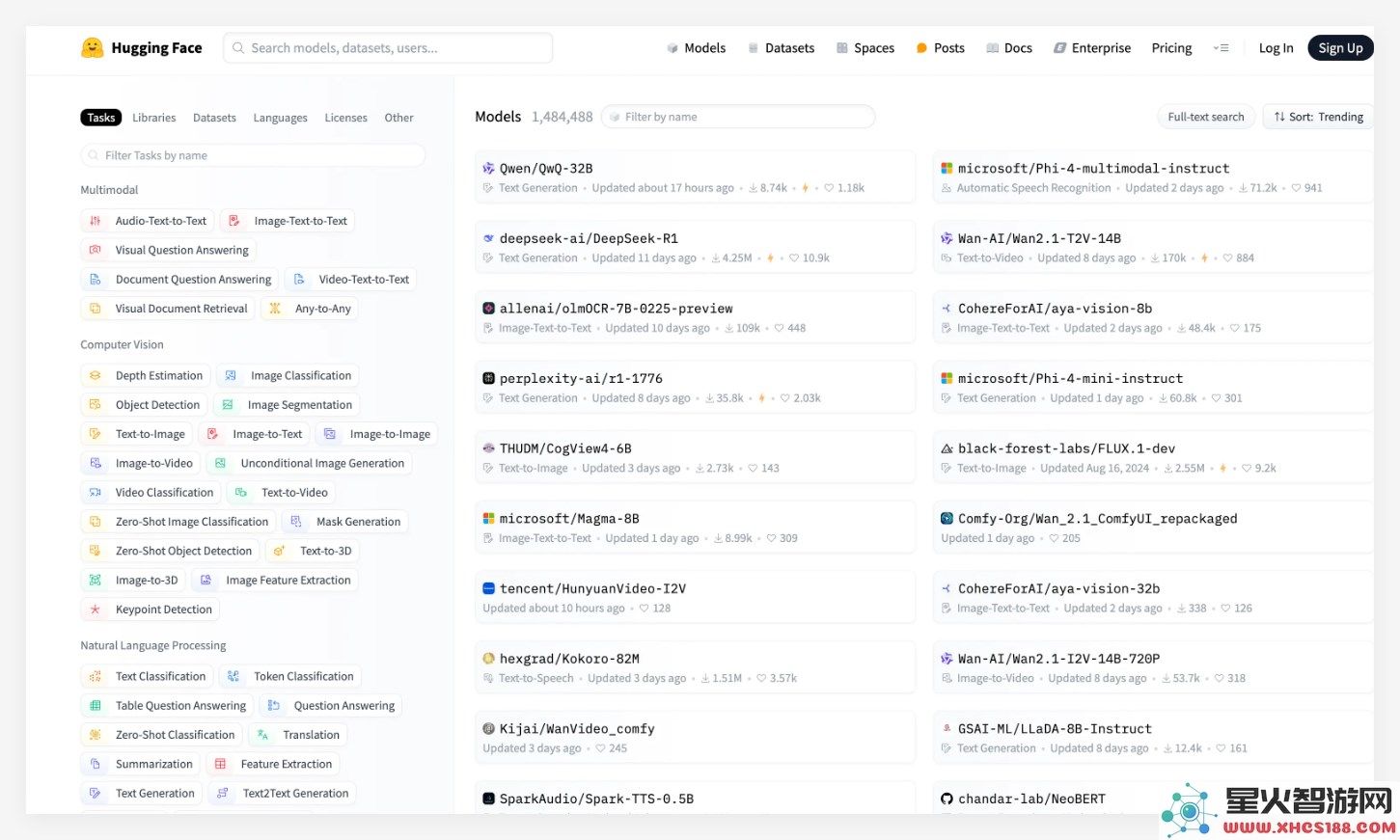Open Posts from the top navigation
The width and height of the screenshot is (1400, 840).
[941, 48]
